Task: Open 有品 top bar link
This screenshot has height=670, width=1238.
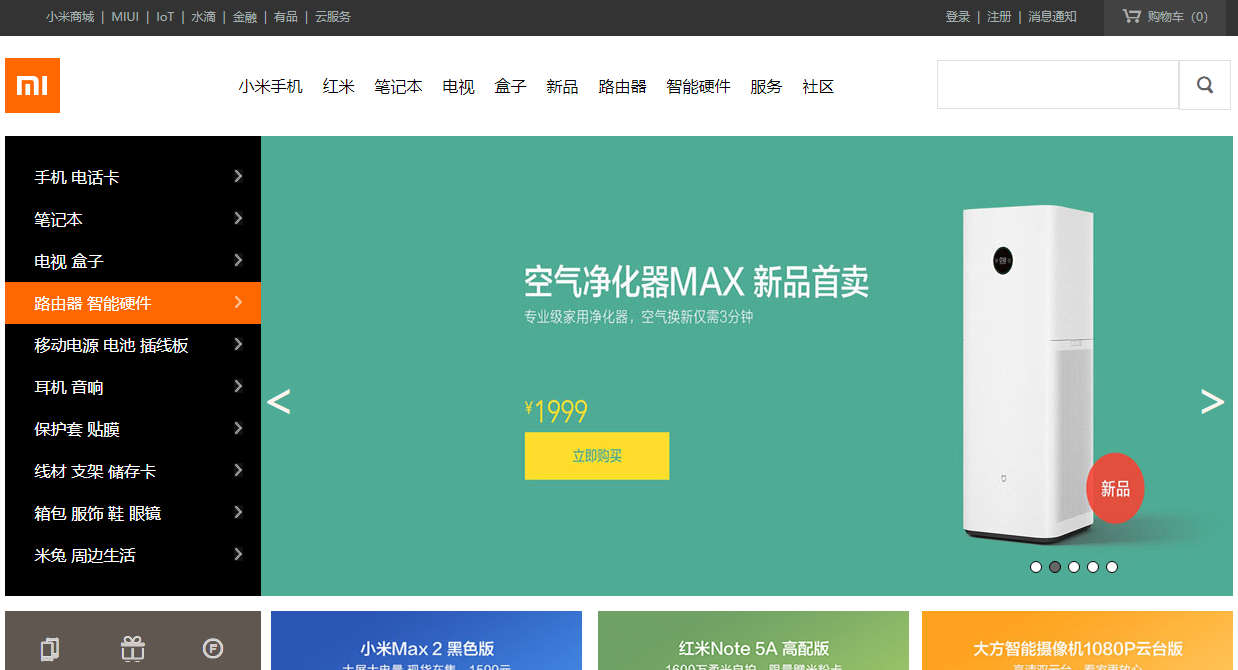Action: click(x=286, y=17)
